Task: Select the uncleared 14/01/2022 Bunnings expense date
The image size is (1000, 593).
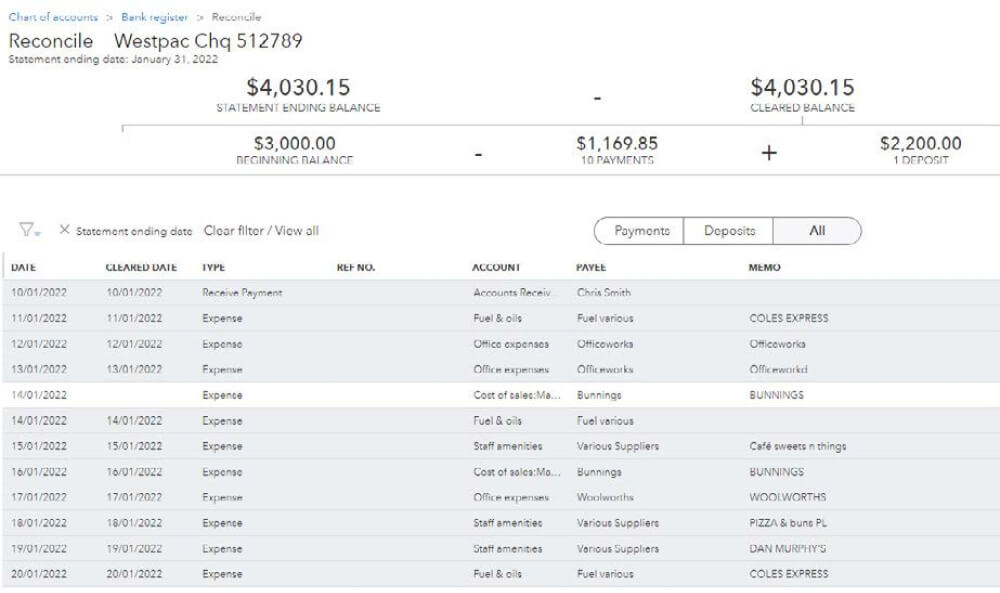Action: [39, 395]
